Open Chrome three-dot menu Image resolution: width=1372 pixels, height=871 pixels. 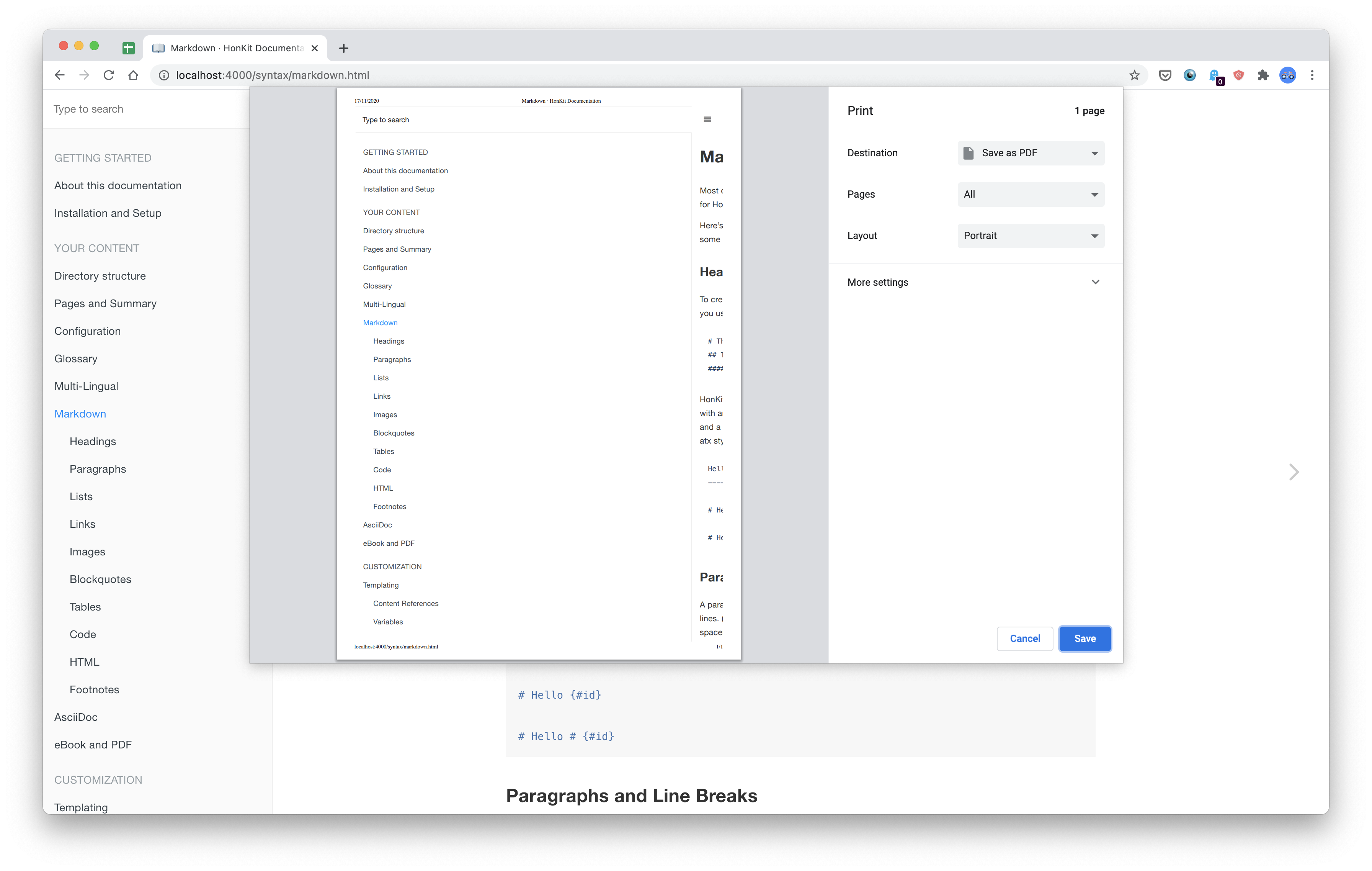pos(1312,75)
